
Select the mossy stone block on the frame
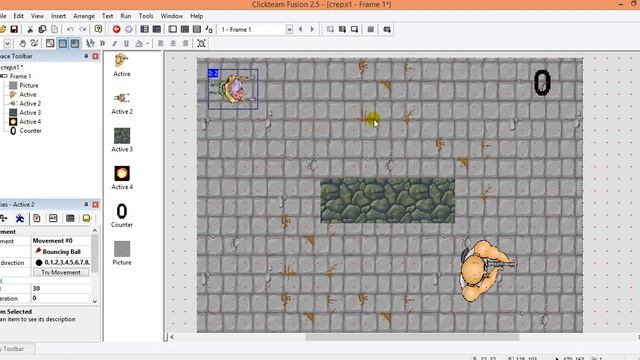(387, 200)
